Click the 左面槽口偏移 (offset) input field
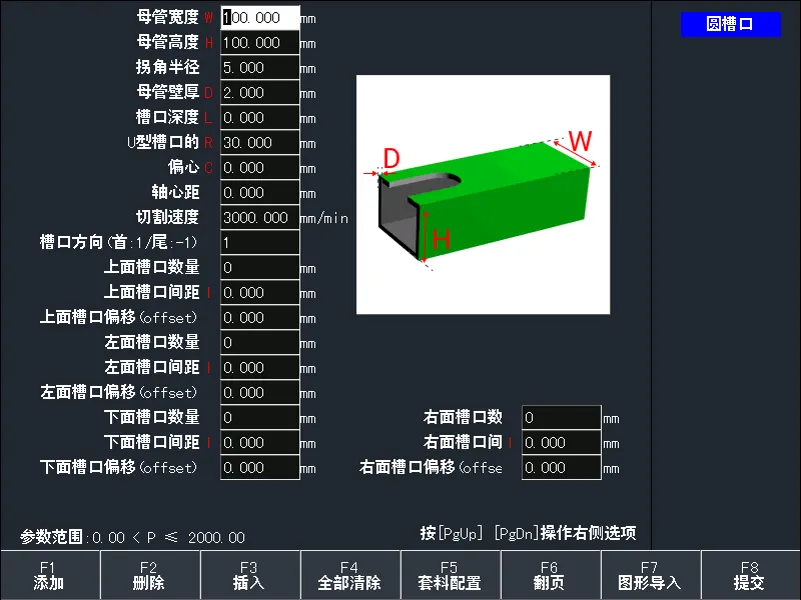The width and height of the screenshot is (801, 600). [260, 393]
